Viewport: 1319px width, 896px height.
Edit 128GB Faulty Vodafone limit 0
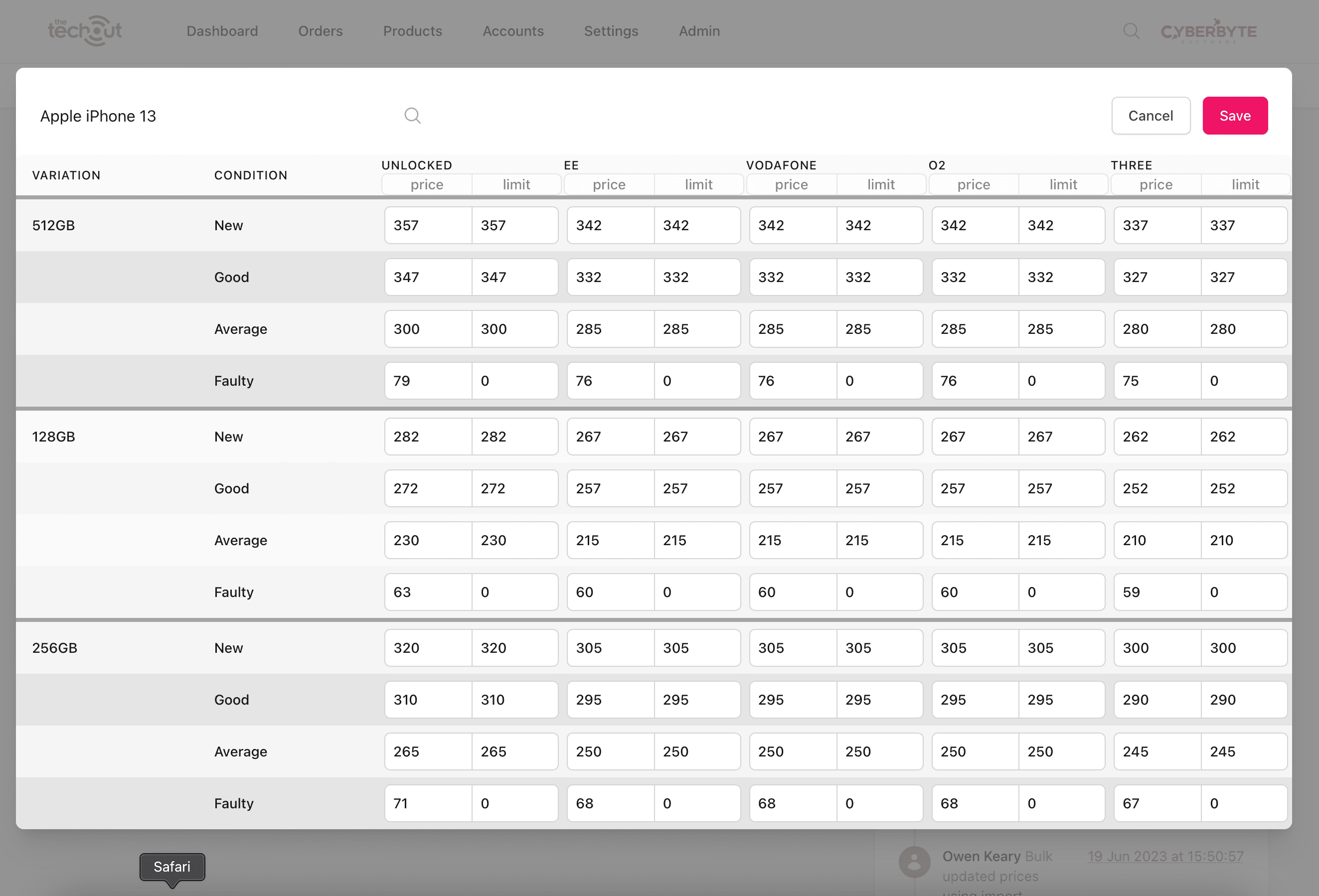[880, 592]
